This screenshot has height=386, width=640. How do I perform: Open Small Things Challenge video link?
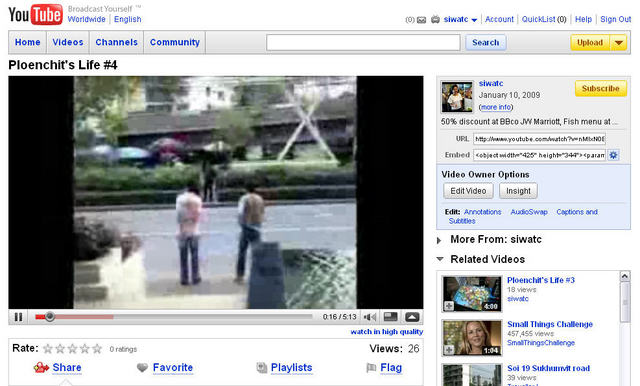(x=550, y=324)
